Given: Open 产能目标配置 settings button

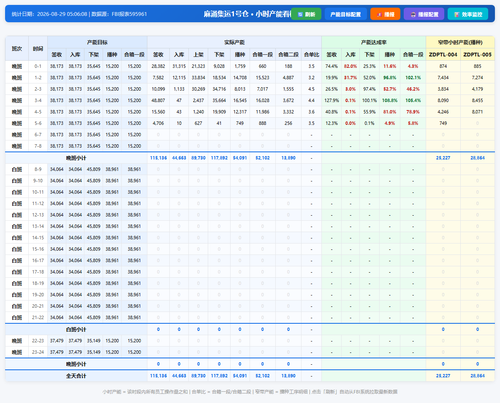Looking at the screenshot, I should [x=345, y=14].
